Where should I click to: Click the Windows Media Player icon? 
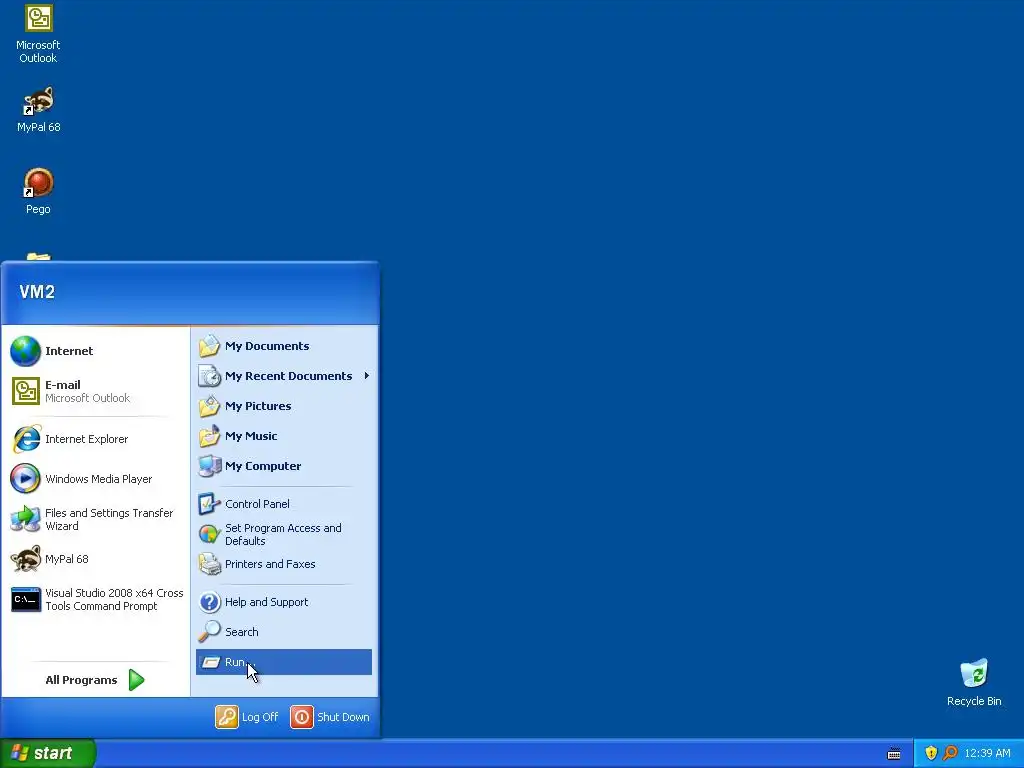coord(25,479)
